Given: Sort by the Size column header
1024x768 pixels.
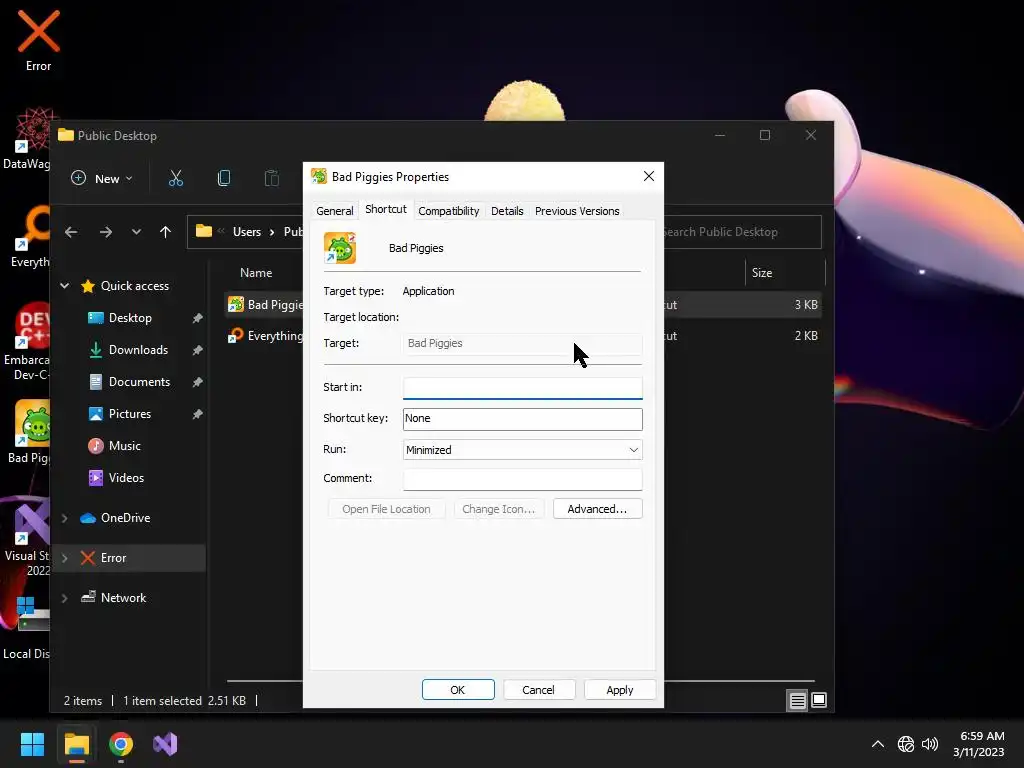Looking at the screenshot, I should (761, 273).
